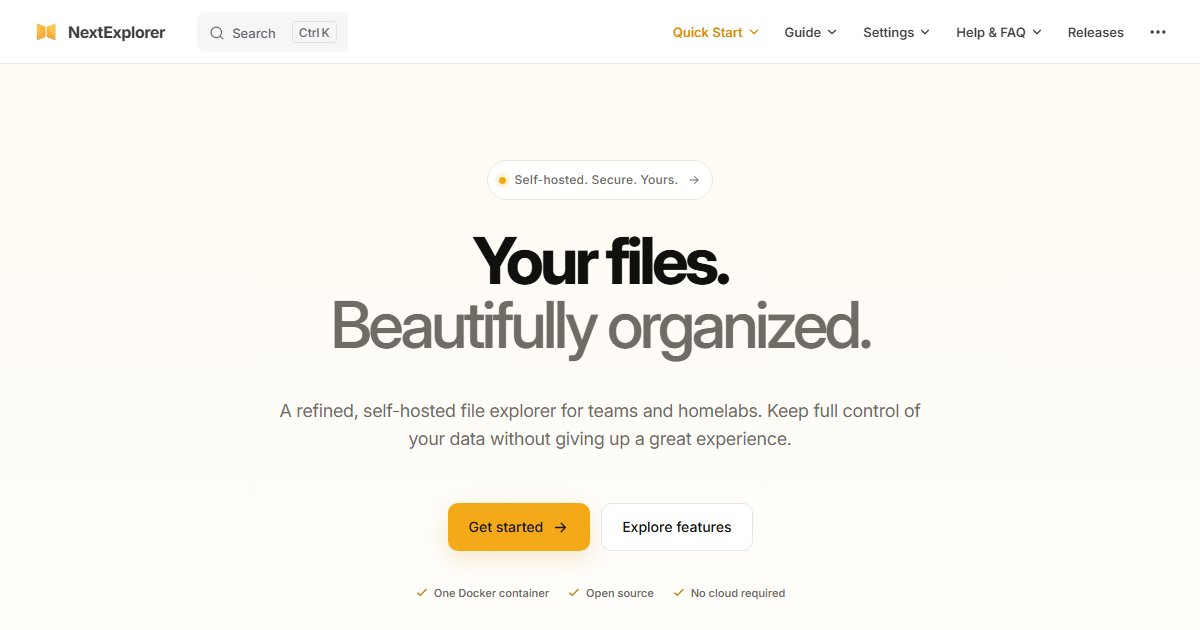Click the orange dot in the Self-hosted badge
Screen dimensions: 1200x630
click(x=502, y=180)
